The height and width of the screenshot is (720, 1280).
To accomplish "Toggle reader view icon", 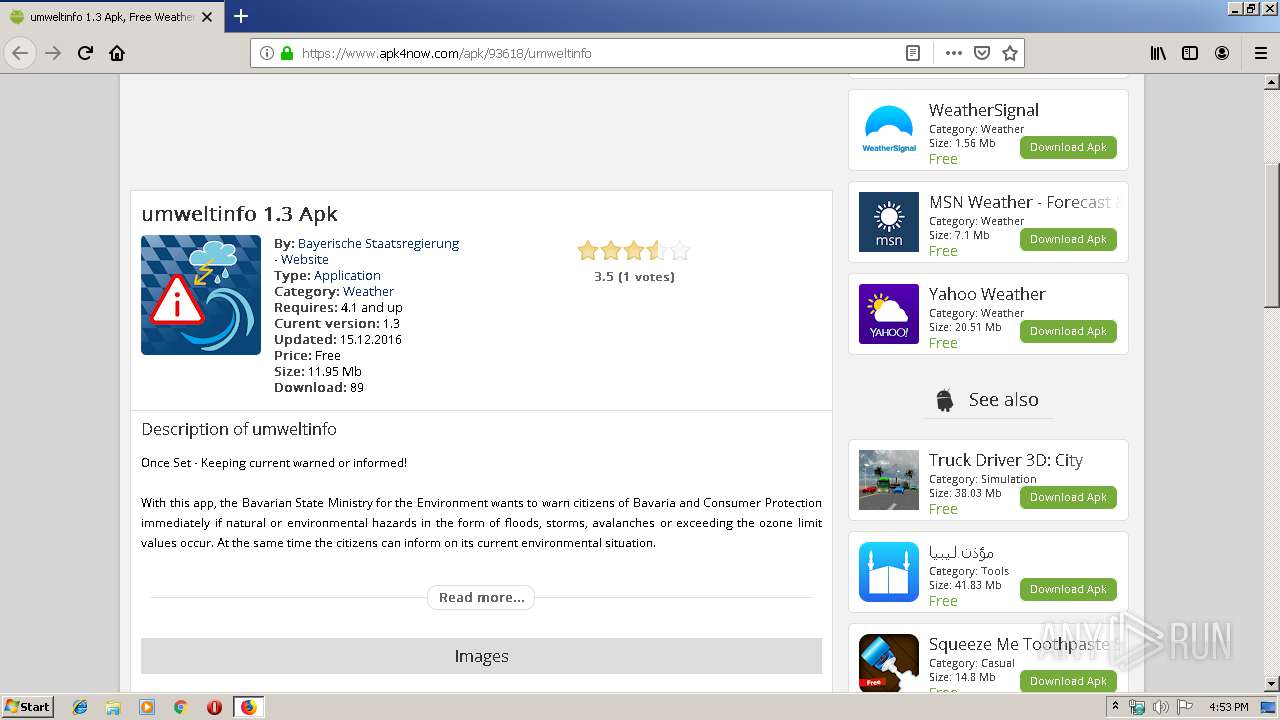I will tap(912, 53).
